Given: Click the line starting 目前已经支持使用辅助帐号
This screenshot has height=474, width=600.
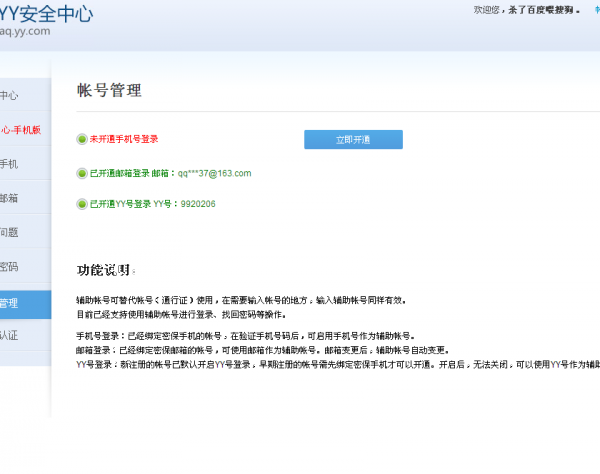Looking at the screenshot, I should (181, 314).
